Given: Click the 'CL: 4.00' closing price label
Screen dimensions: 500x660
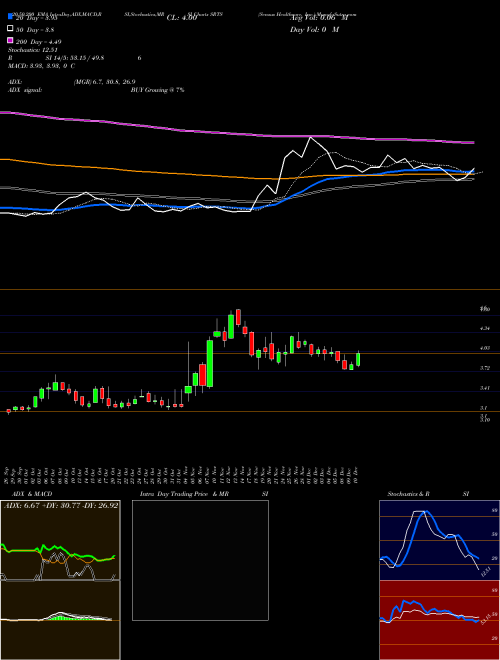Looking at the screenshot, I should pos(182,18).
